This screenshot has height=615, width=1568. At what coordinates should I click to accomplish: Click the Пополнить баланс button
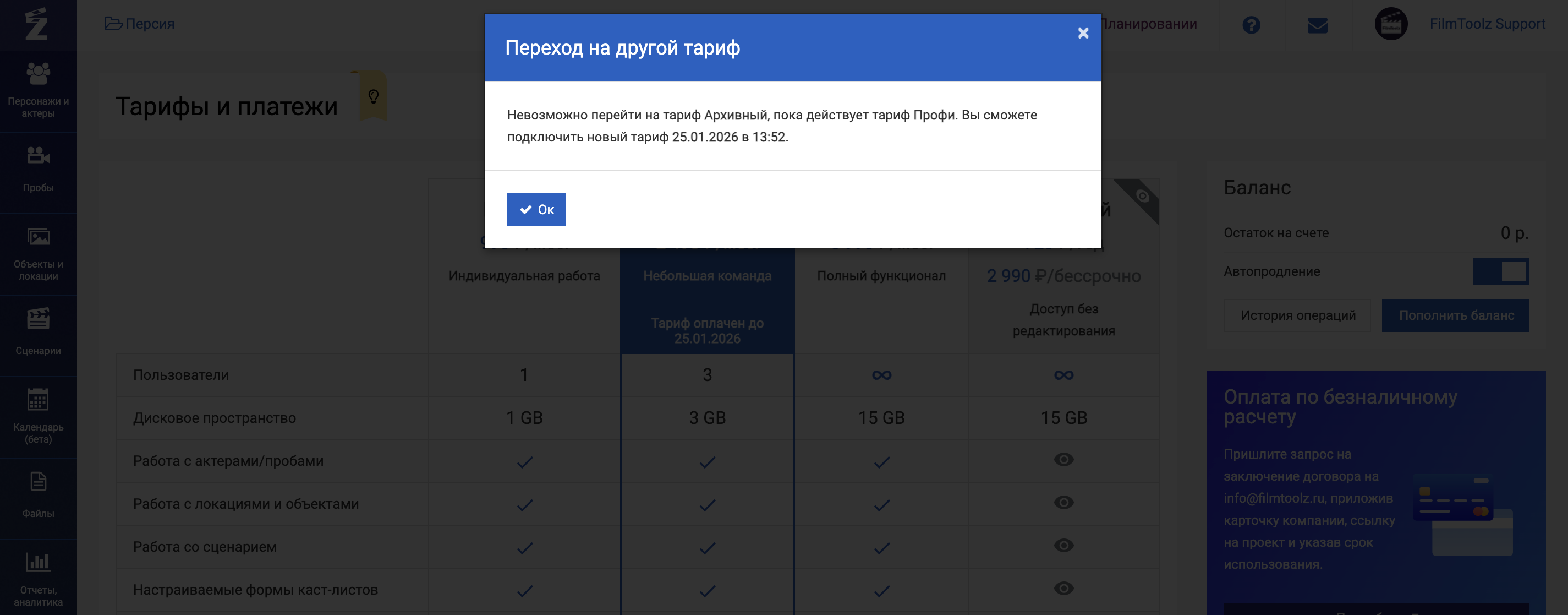coord(1455,315)
